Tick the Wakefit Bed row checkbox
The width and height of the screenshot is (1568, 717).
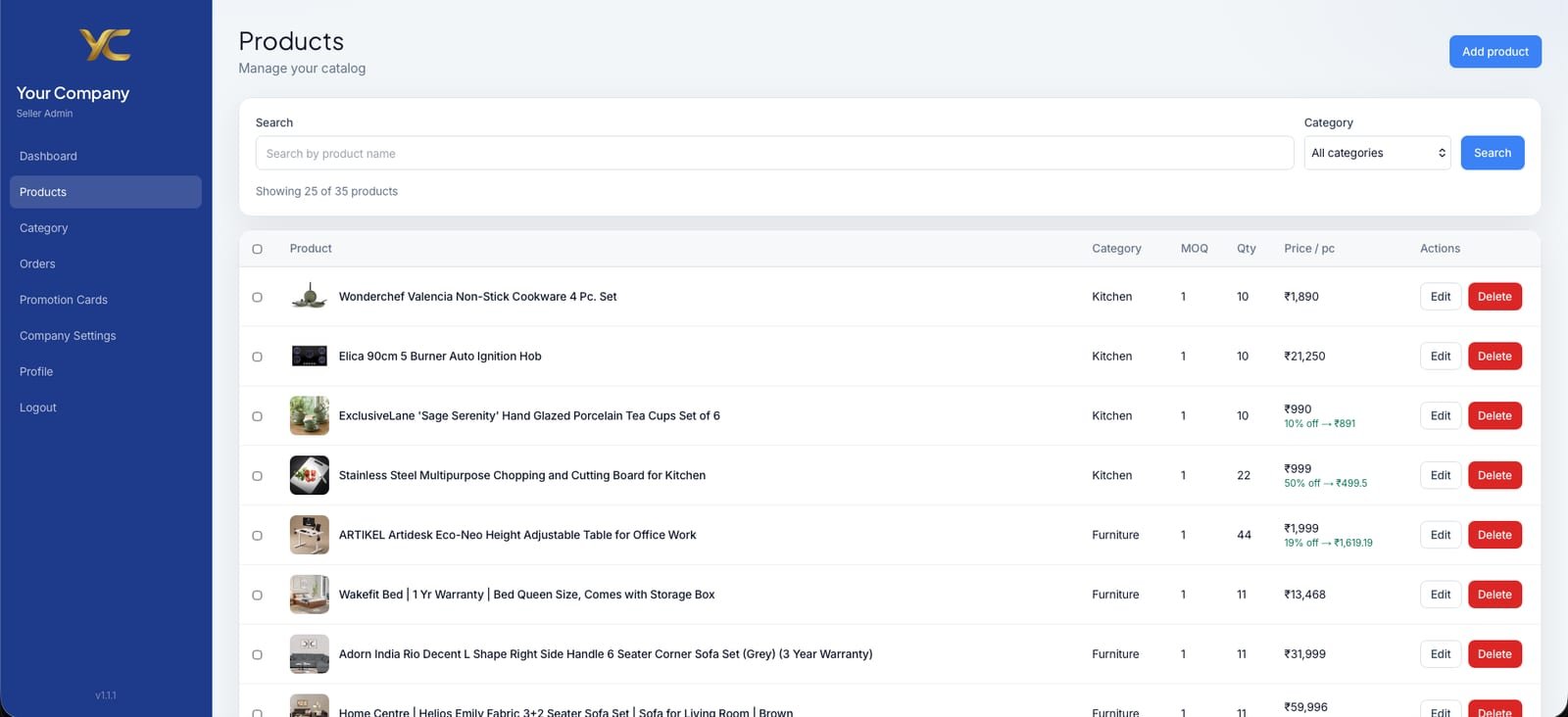click(x=258, y=596)
